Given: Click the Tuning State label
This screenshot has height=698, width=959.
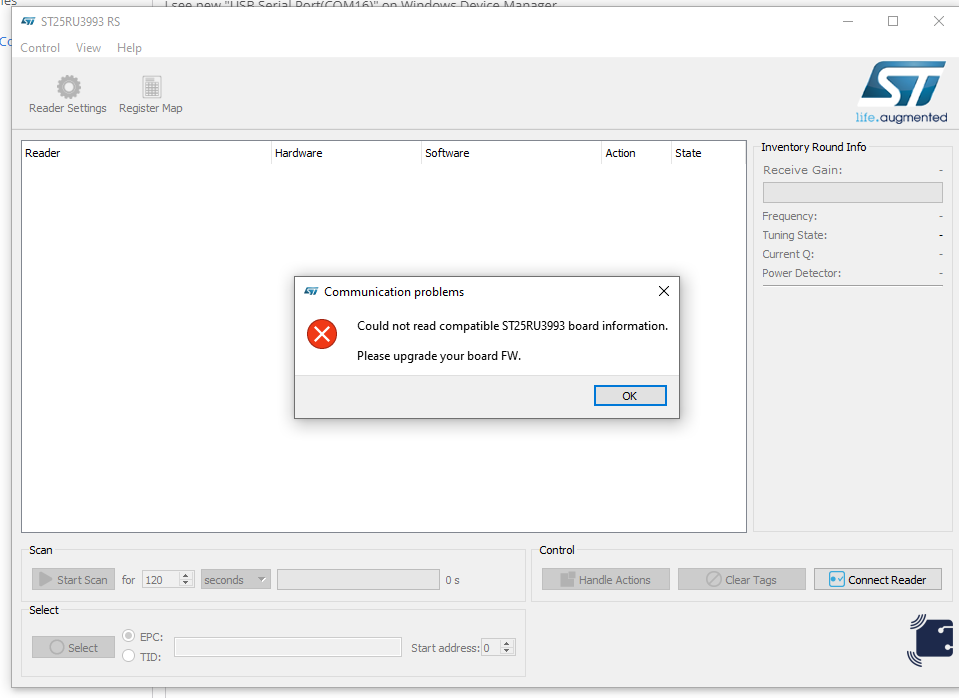Looking at the screenshot, I should click(x=794, y=235).
